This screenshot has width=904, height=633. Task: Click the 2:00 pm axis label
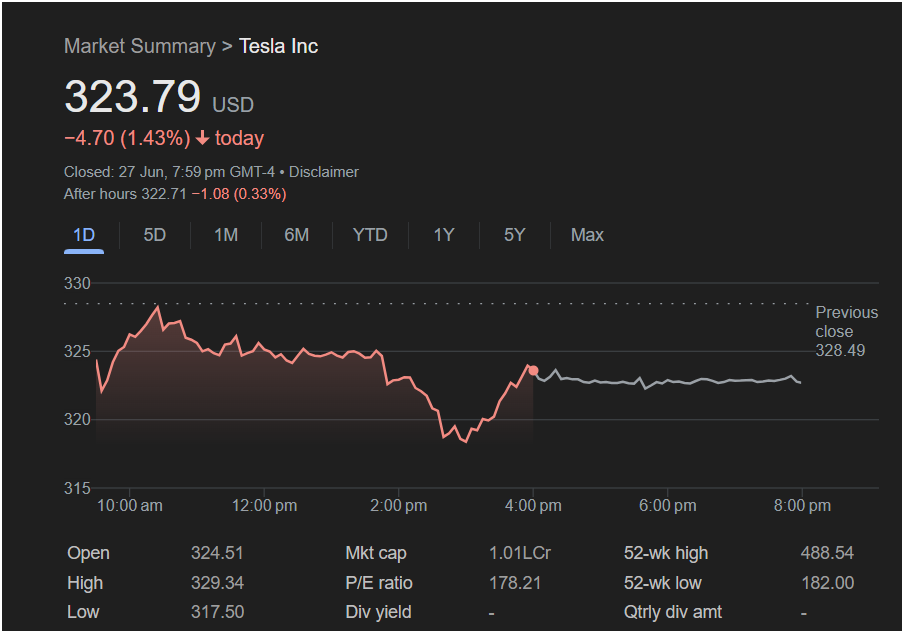point(398,506)
